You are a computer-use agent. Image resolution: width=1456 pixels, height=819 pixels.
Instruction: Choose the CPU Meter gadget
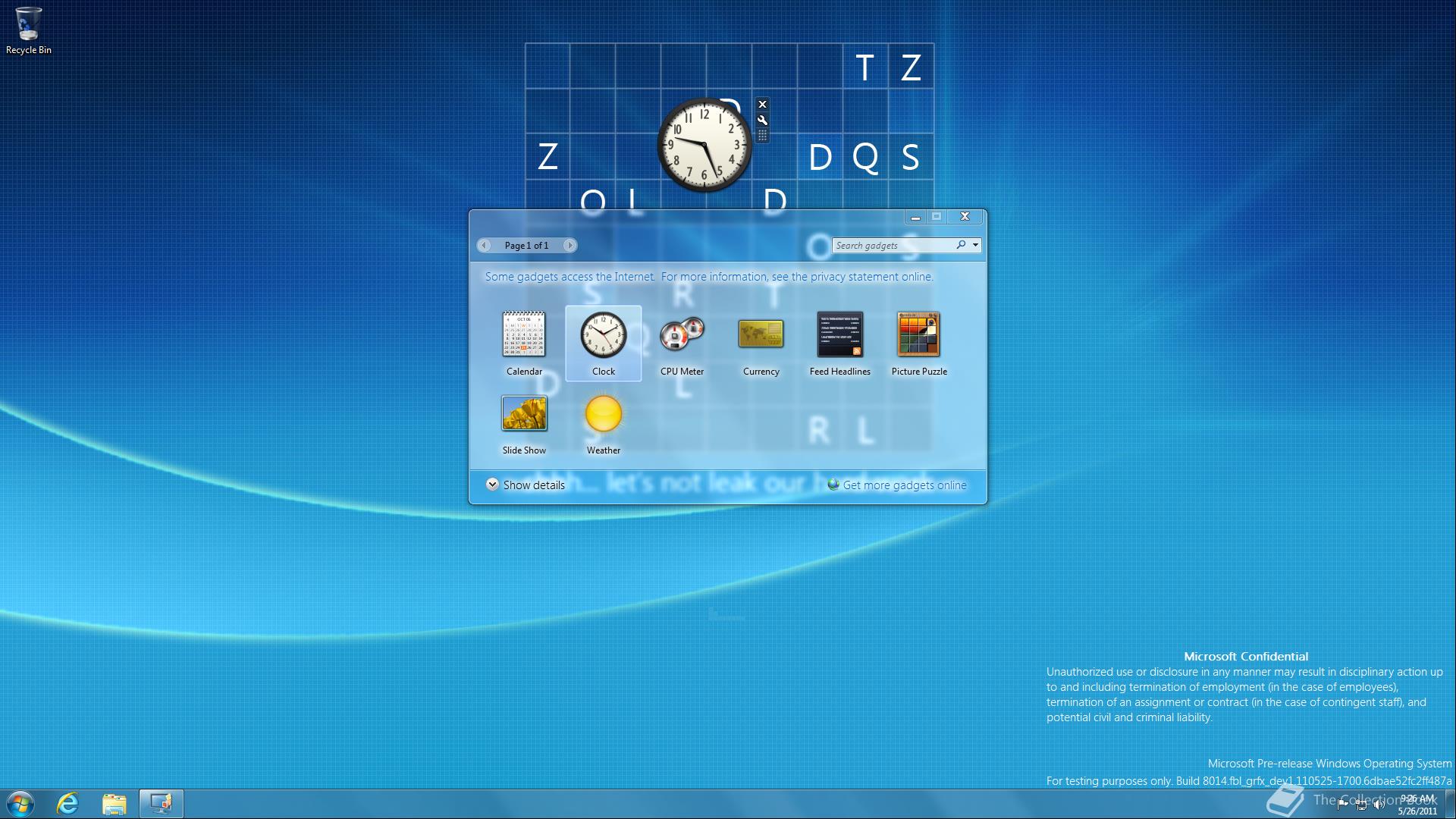point(682,334)
